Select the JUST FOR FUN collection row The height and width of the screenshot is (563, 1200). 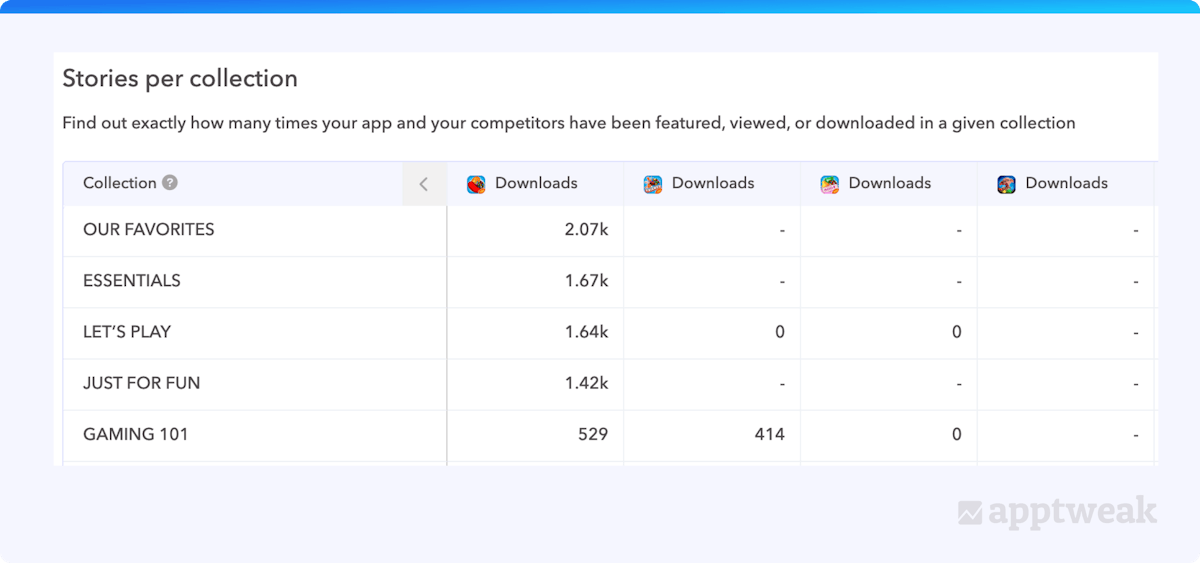[x=142, y=383]
